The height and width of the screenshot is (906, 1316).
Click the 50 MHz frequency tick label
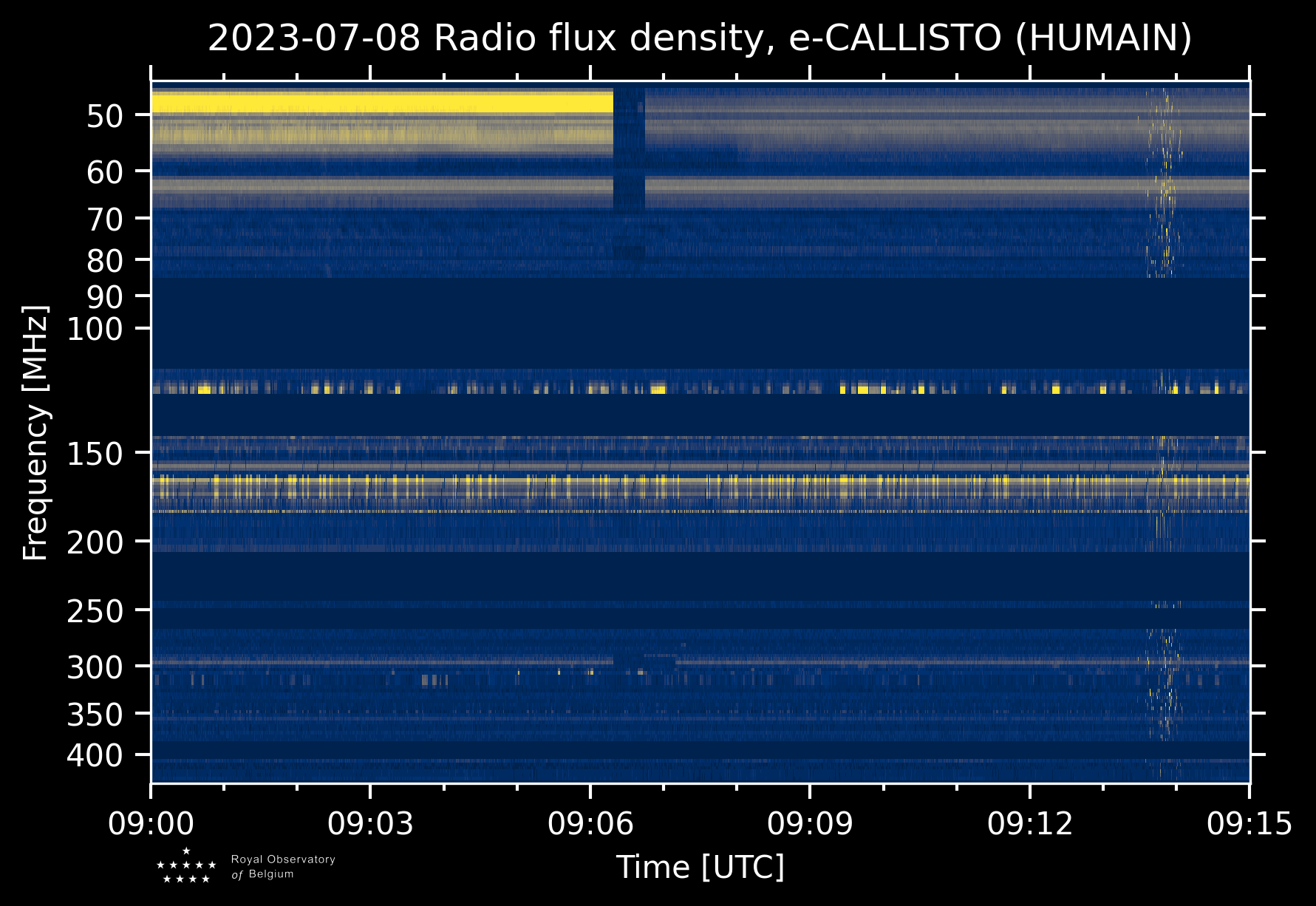[x=104, y=116]
